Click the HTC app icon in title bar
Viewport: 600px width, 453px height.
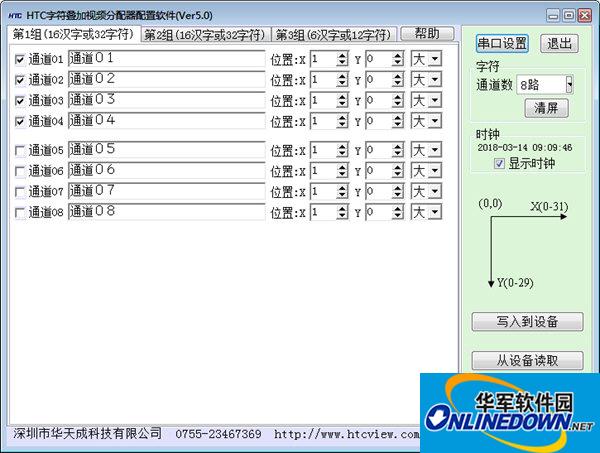tap(14, 14)
